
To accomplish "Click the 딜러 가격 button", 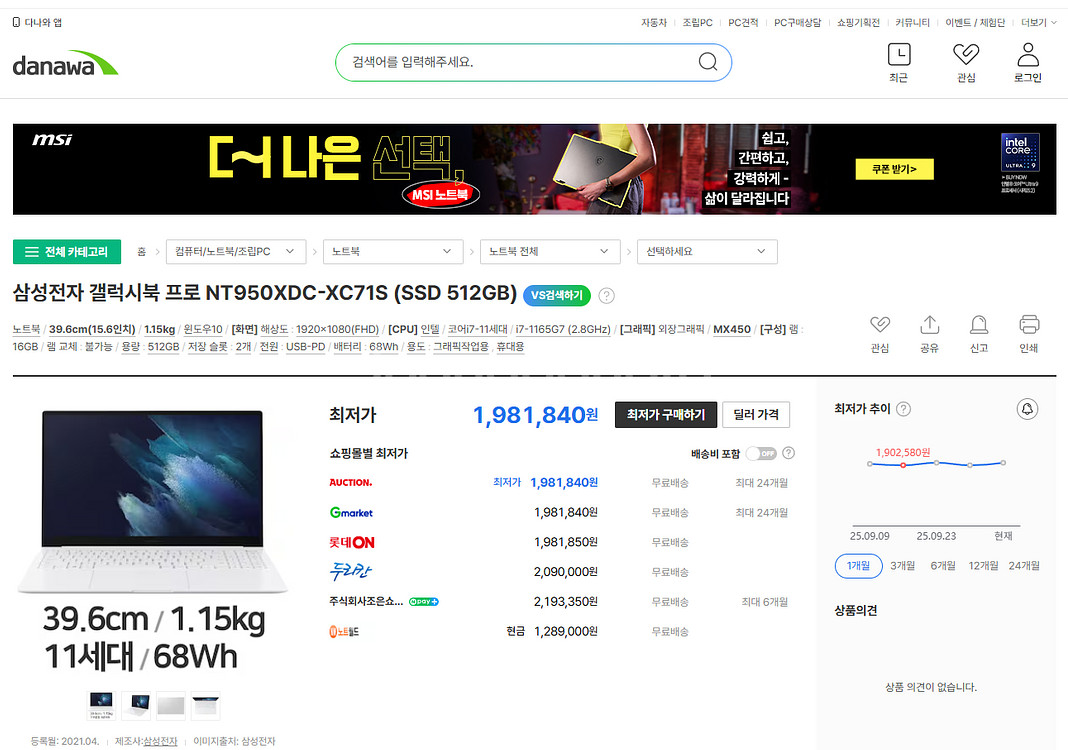I will (755, 414).
